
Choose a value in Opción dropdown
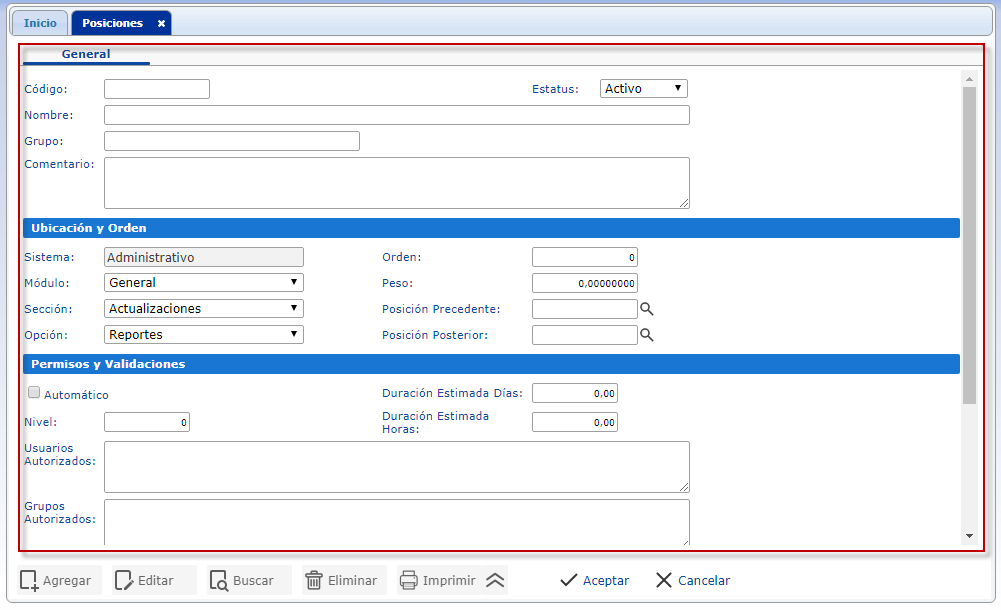[204, 335]
